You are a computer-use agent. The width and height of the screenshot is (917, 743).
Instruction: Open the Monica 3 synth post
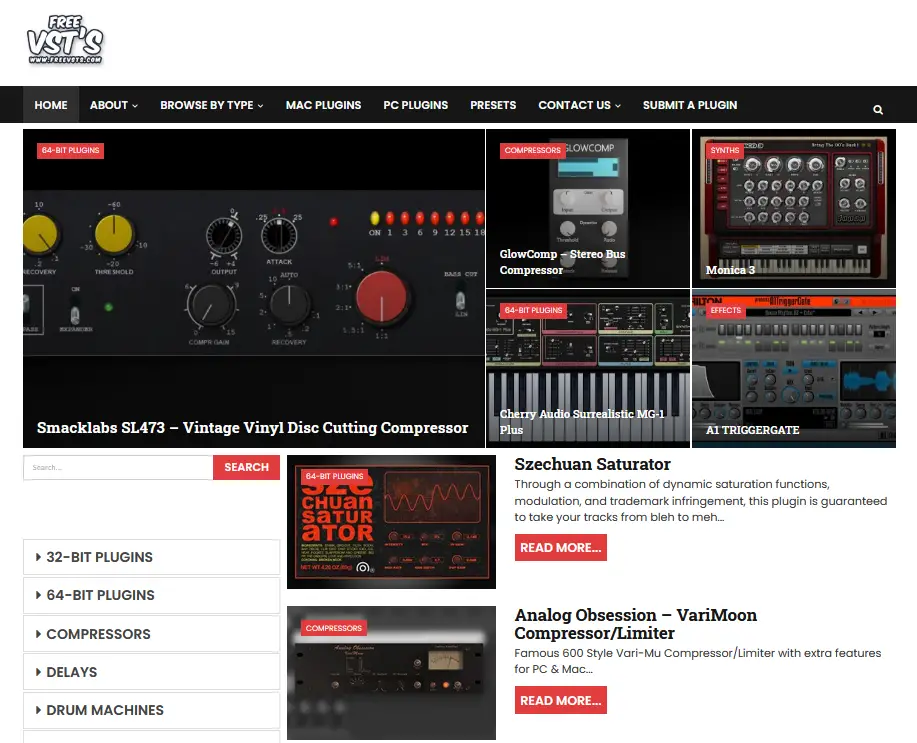[x=730, y=270]
